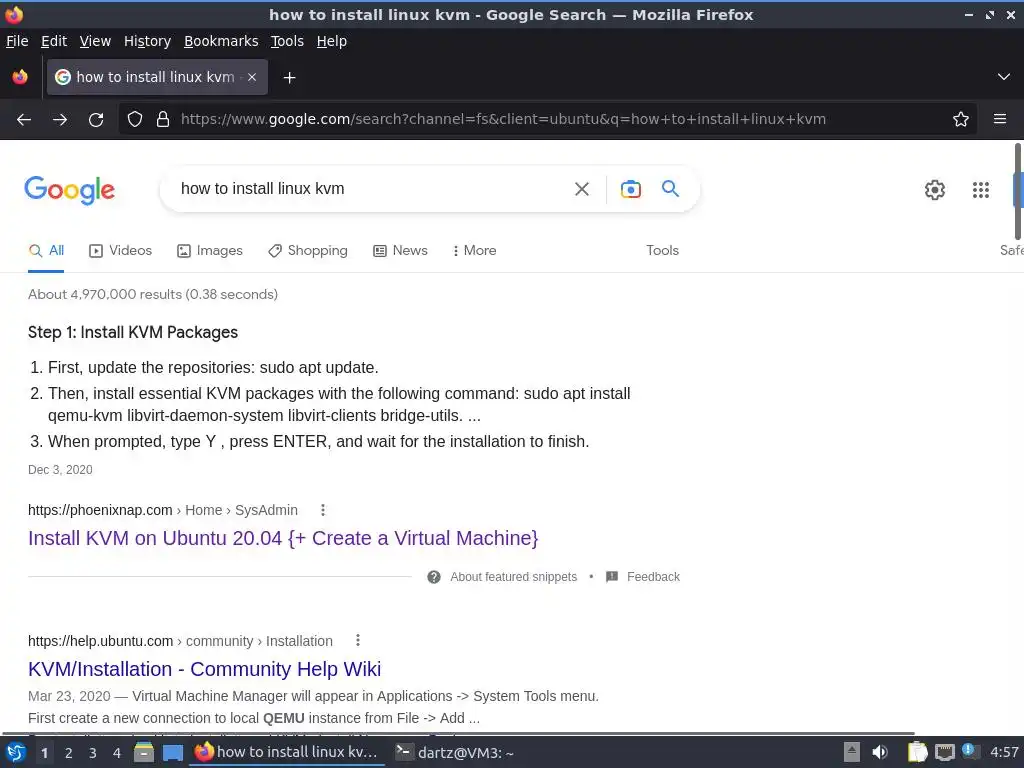Image resolution: width=1024 pixels, height=768 pixels.
Task: Open the Edit menu
Action: click(54, 41)
